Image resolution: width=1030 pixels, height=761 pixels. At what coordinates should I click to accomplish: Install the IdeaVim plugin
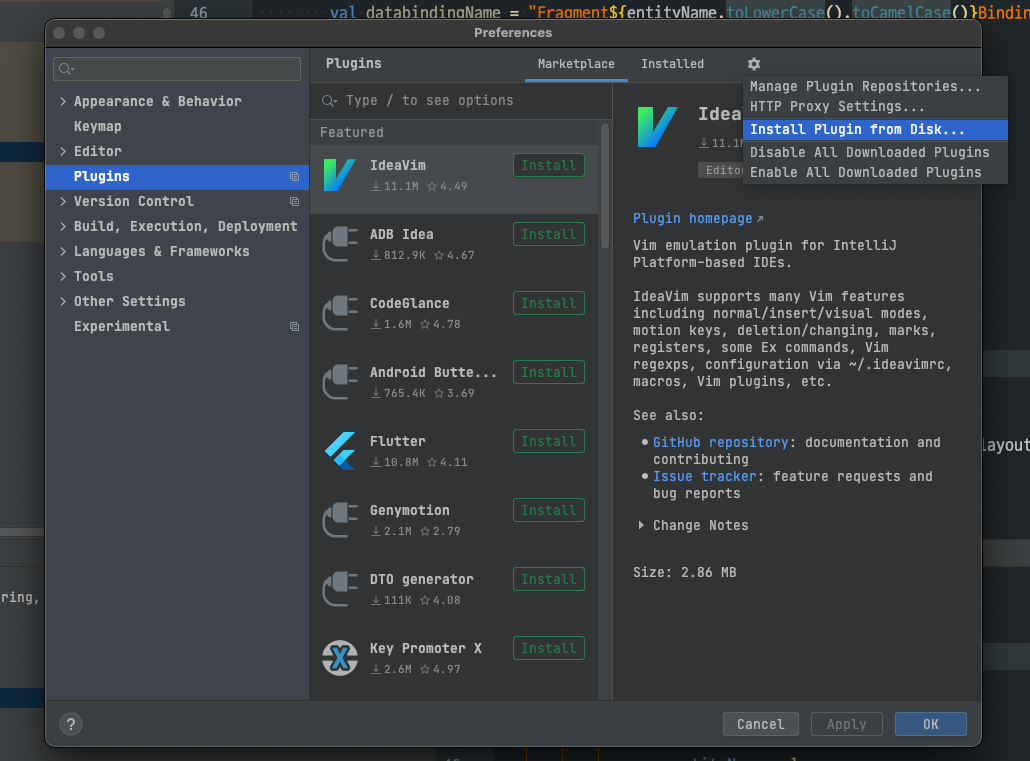(x=549, y=166)
